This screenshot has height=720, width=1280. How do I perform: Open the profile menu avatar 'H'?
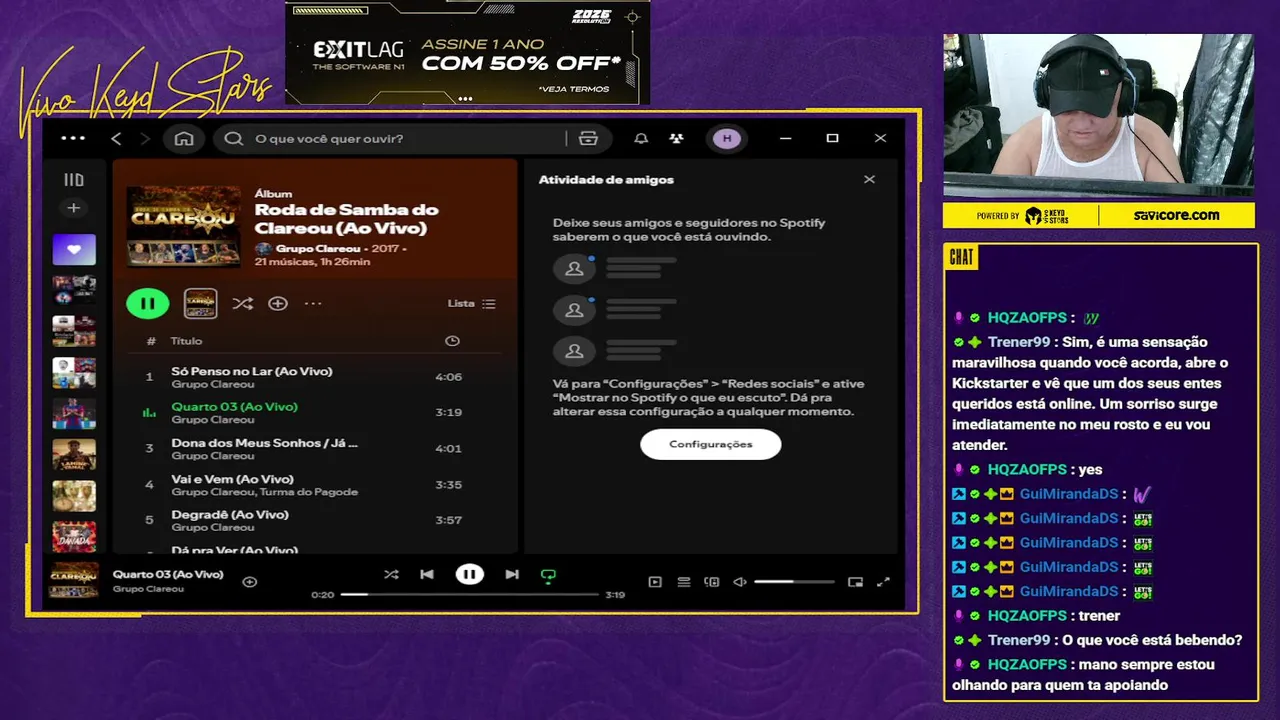click(727, 139)
